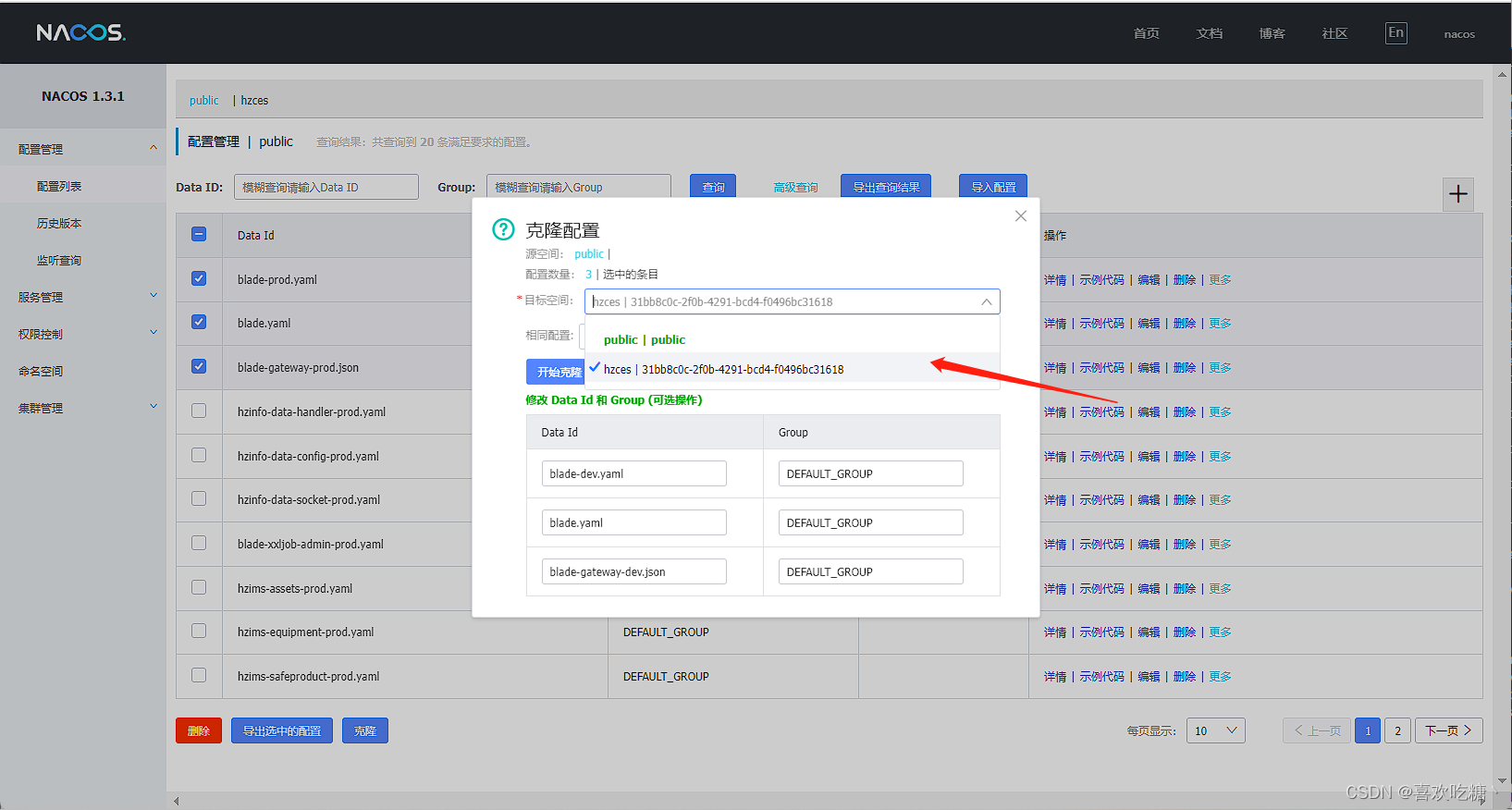This screenshot has width=1512, height=810.
Task: Open the nacos user menu
Action: (1459, 34)
